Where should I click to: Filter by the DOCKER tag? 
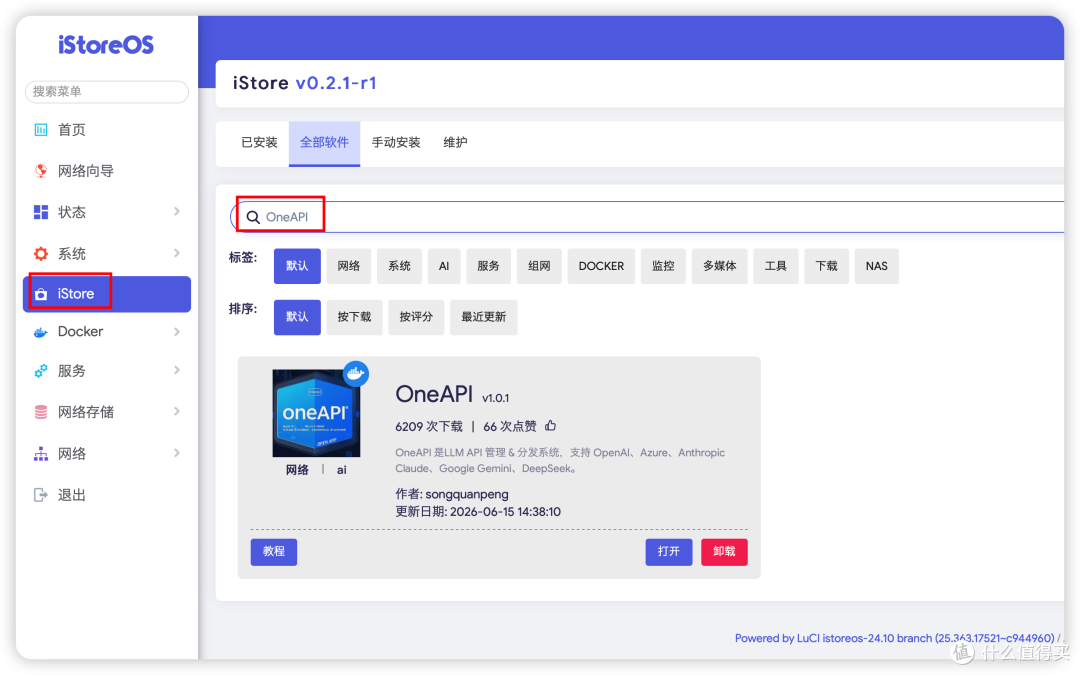coord(601,266)
